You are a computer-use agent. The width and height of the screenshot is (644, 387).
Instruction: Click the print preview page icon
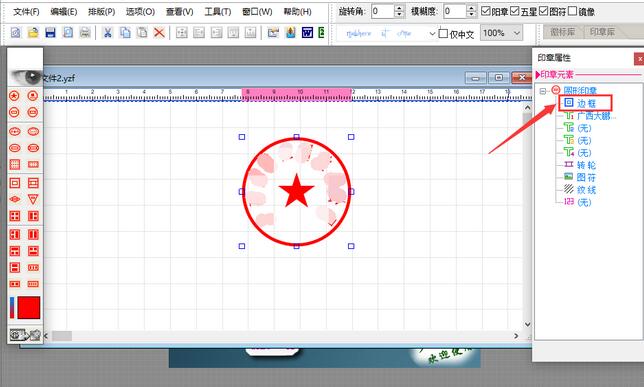coord(68,32)
